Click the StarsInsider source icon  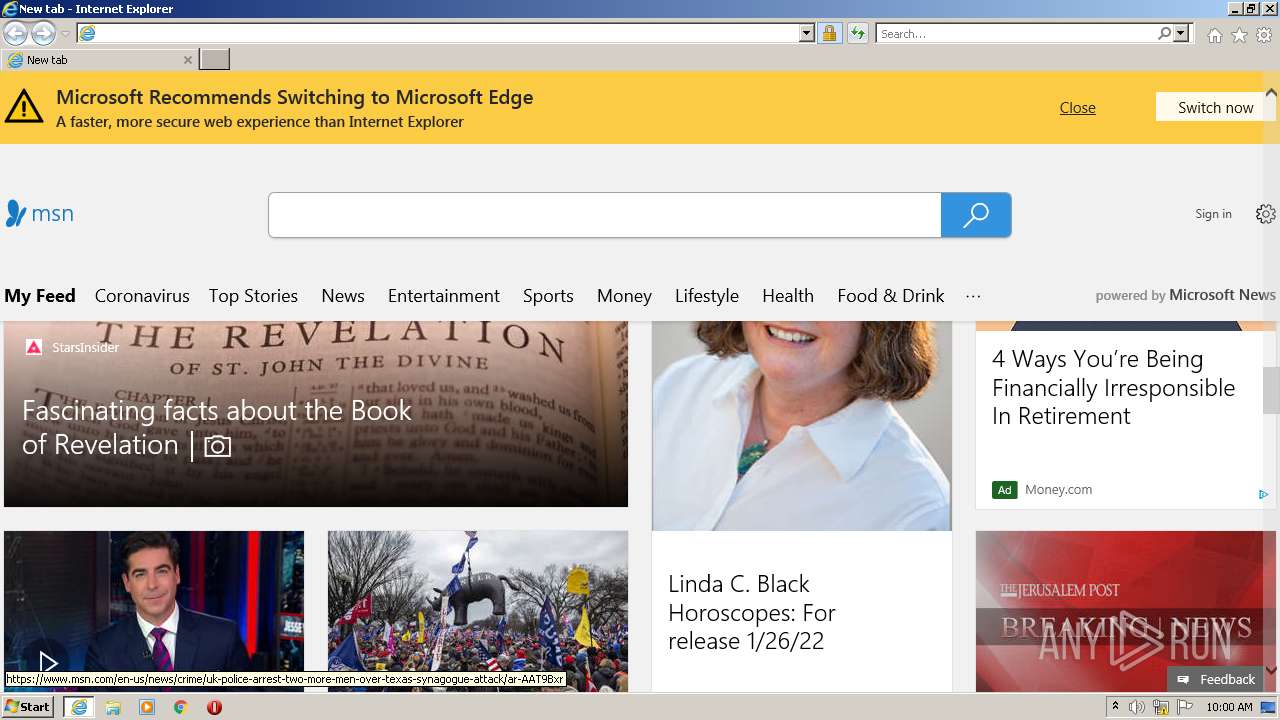tap(33, 347)
